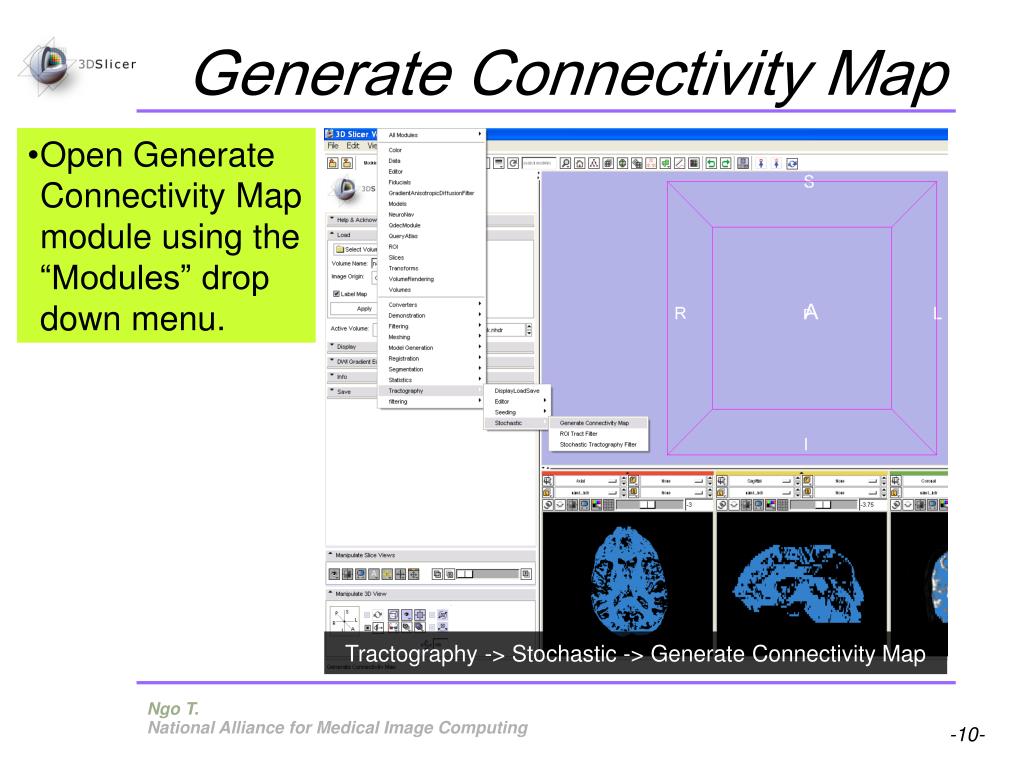Image resolution: width=1024 pixels, height=768 pixels.
Task: Select ROI Tract Filter menu entry
Action: click(598, 434)
